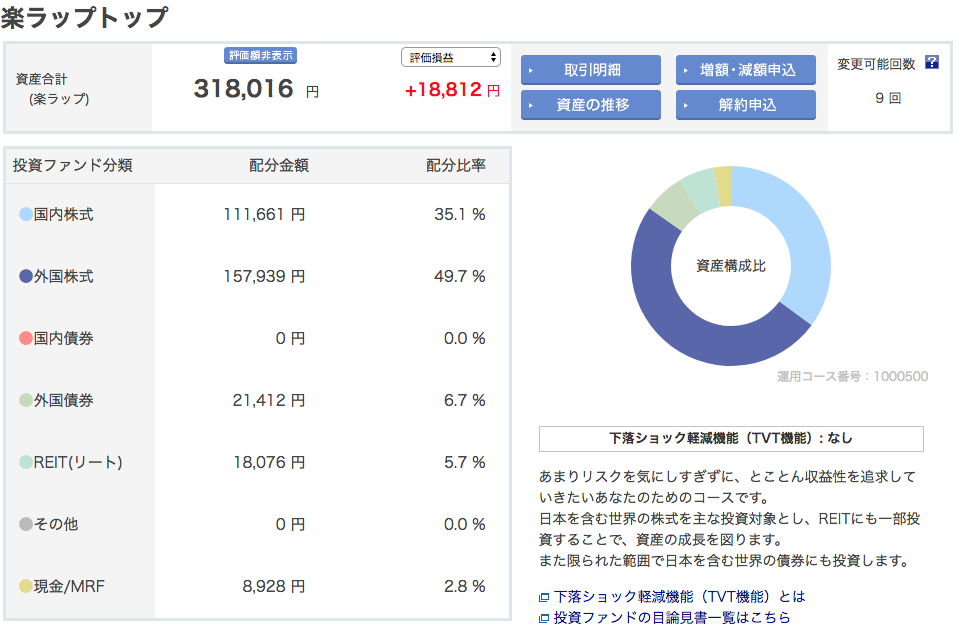The width and height of the screenshot is (958, 627).
Task: Click the 配分比率 column header
Action: click(456, 166)
